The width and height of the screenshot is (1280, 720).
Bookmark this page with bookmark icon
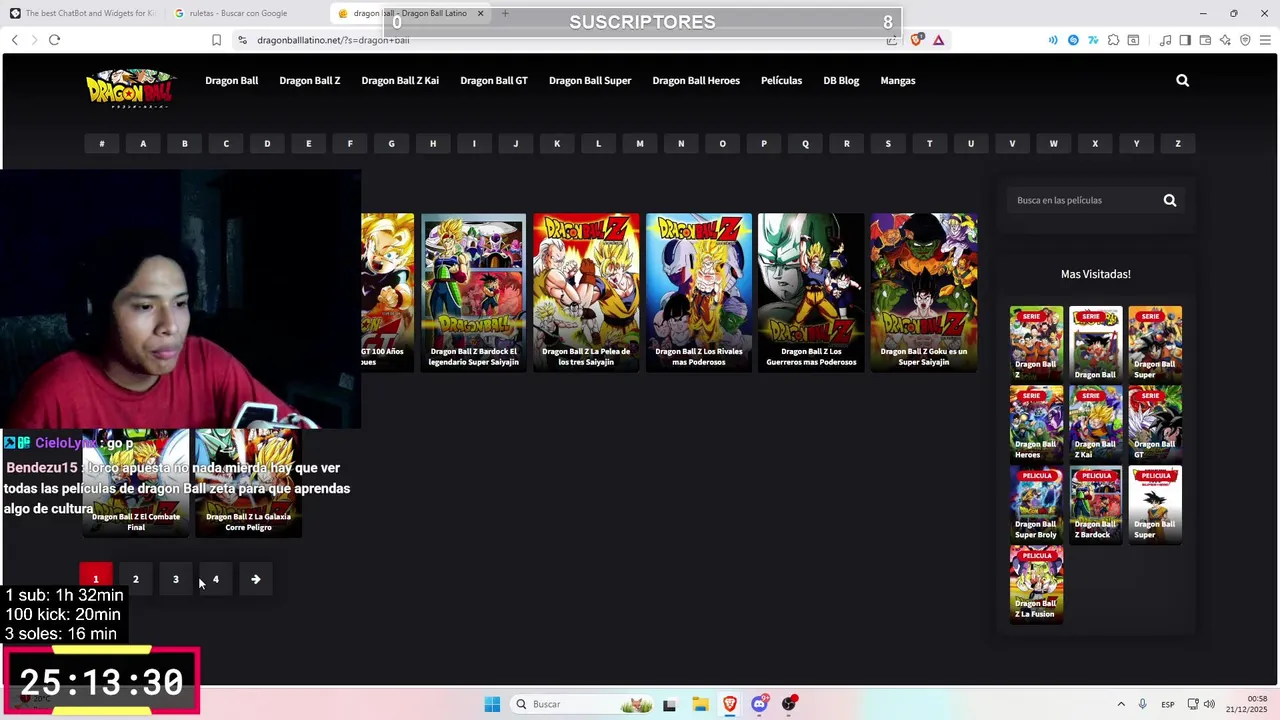pos(216,40)
